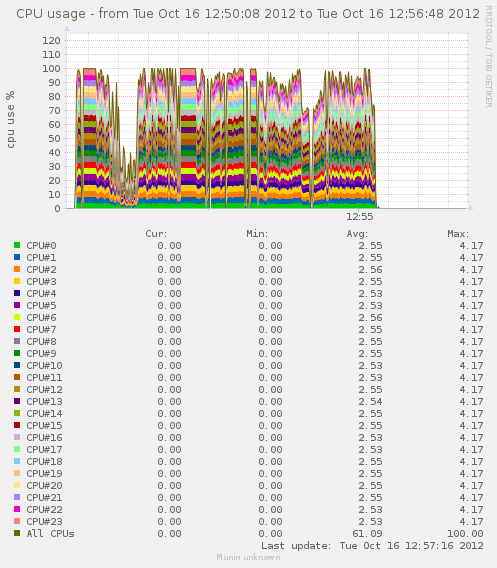Click the blue CPU#1 legend swatch
This screenshot has height=568, width=497.
pos(17,257)
